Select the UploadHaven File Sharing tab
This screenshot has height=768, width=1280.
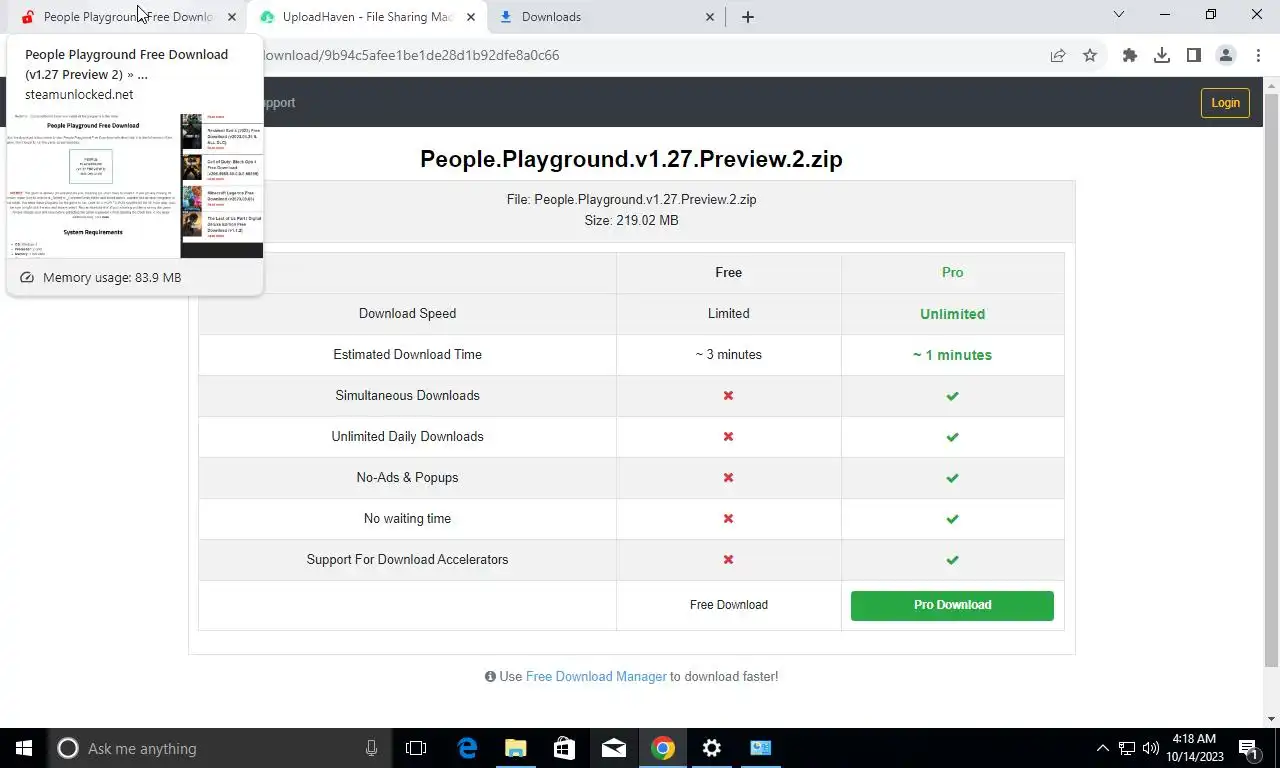pyautogui.click(x=367, y=17)
